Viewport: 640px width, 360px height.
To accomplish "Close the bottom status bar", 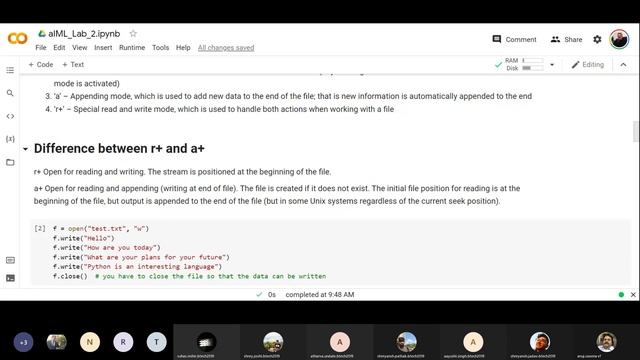I will point(633,295).
